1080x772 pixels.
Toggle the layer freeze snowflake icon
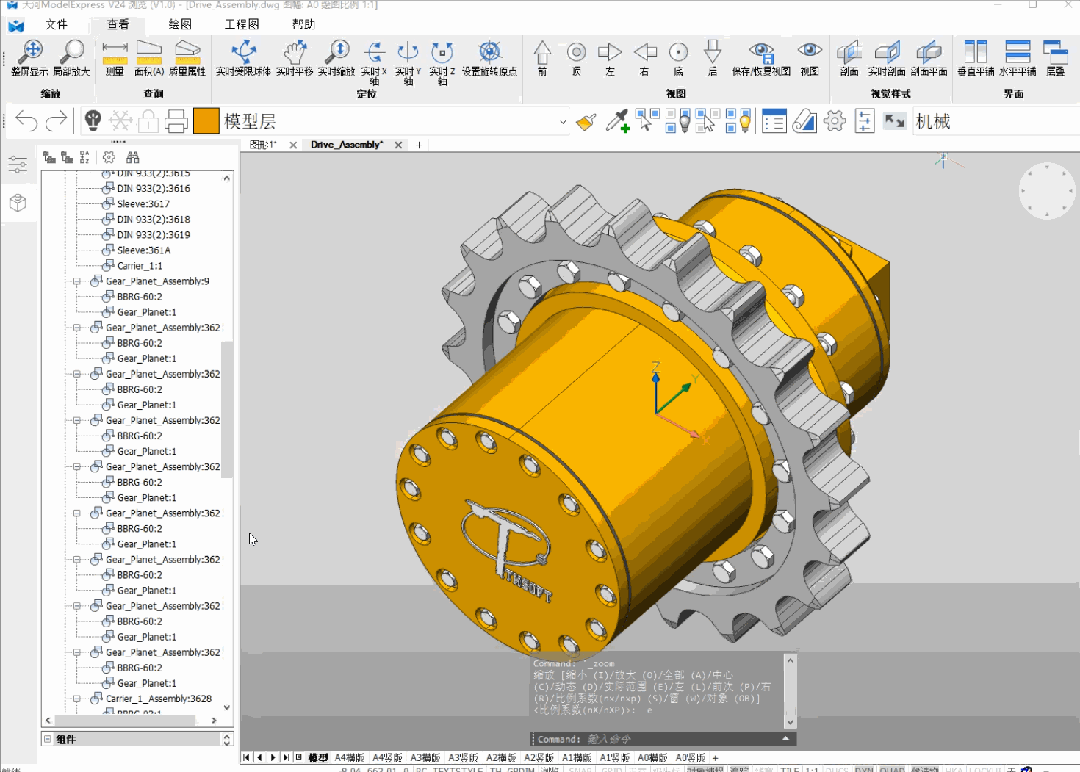[121, 121]
